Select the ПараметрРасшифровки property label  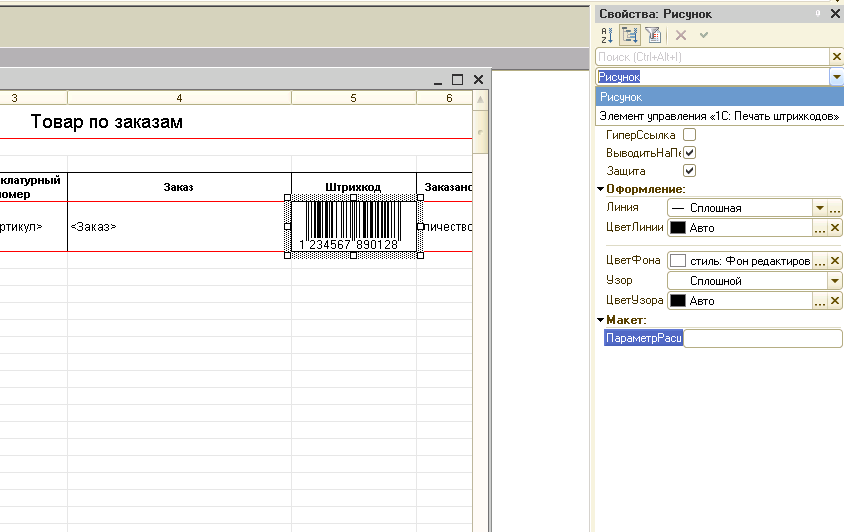point(643,338)
